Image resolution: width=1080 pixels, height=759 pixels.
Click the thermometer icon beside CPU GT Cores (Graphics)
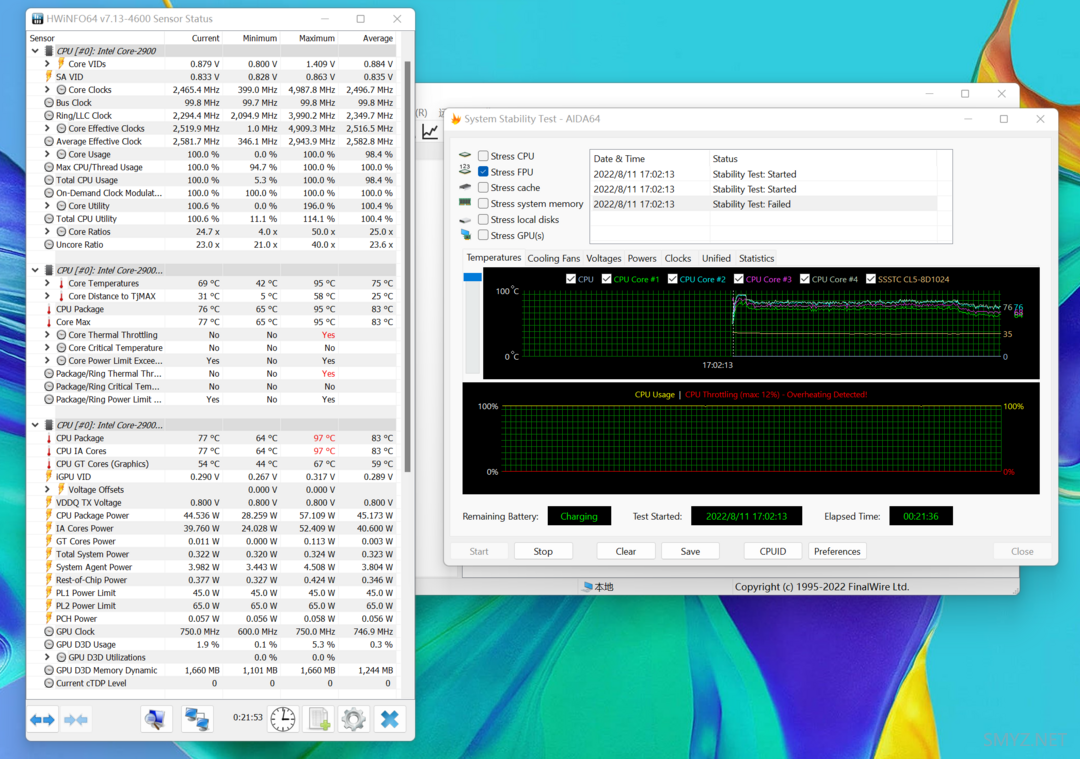point(49,464)
